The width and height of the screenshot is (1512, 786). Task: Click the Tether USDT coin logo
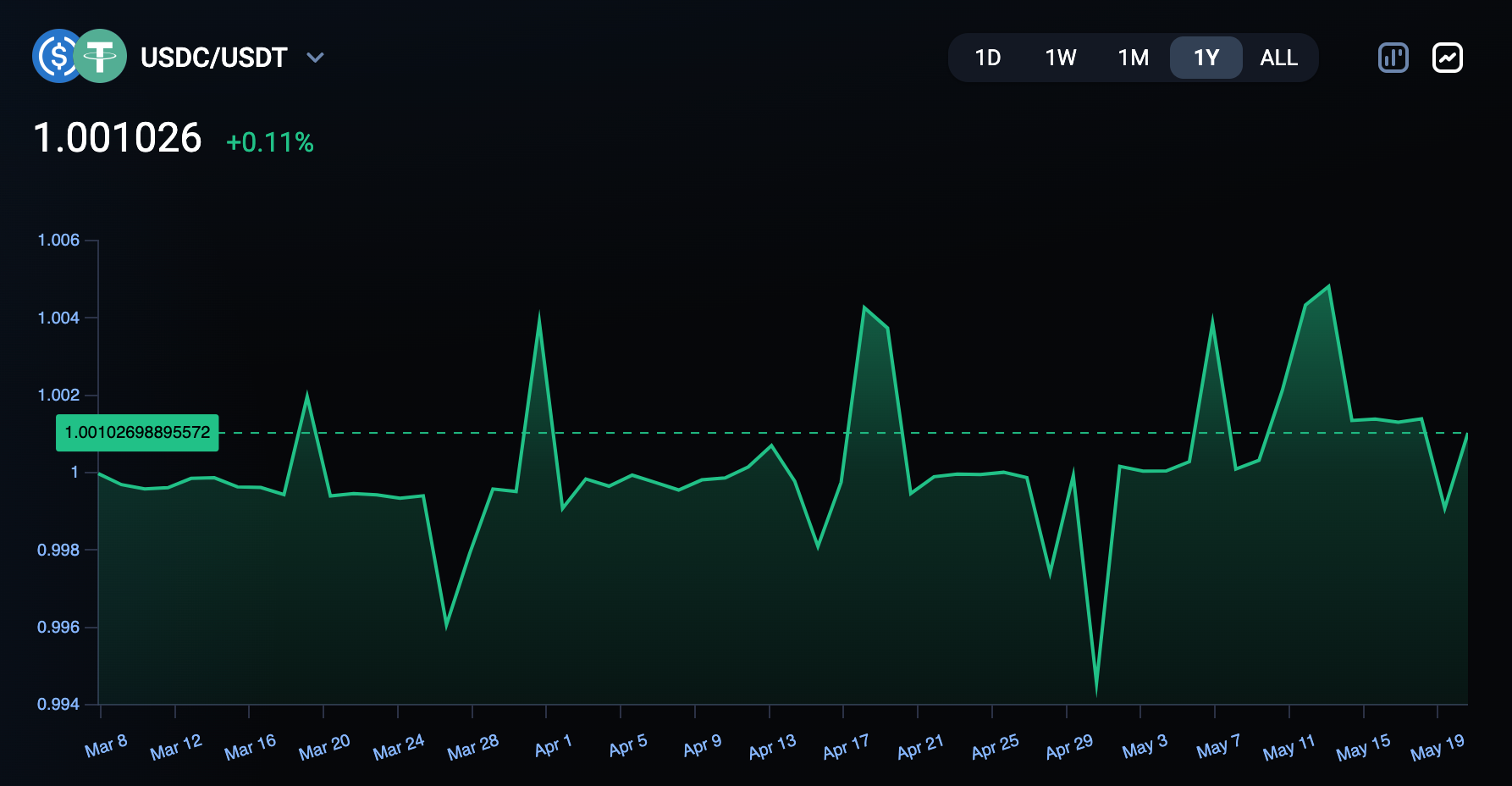[100, 56]
